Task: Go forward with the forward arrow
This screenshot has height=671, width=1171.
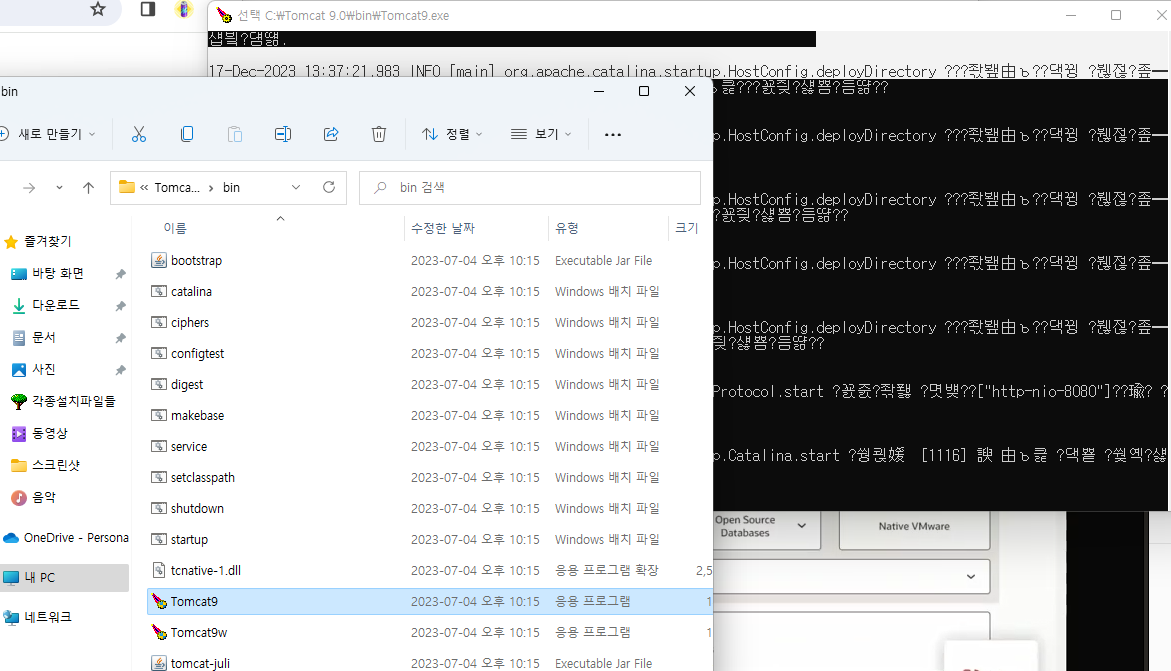Action: [29, 188]
